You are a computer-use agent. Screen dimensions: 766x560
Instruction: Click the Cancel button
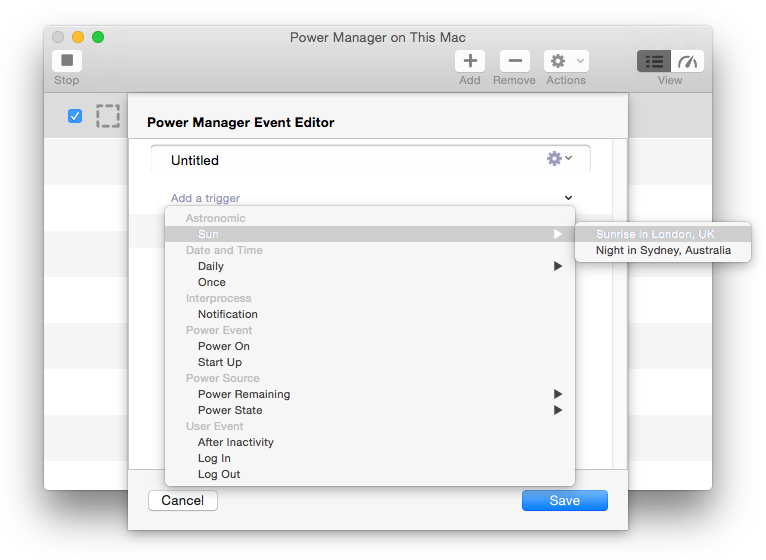pos(183,500)
